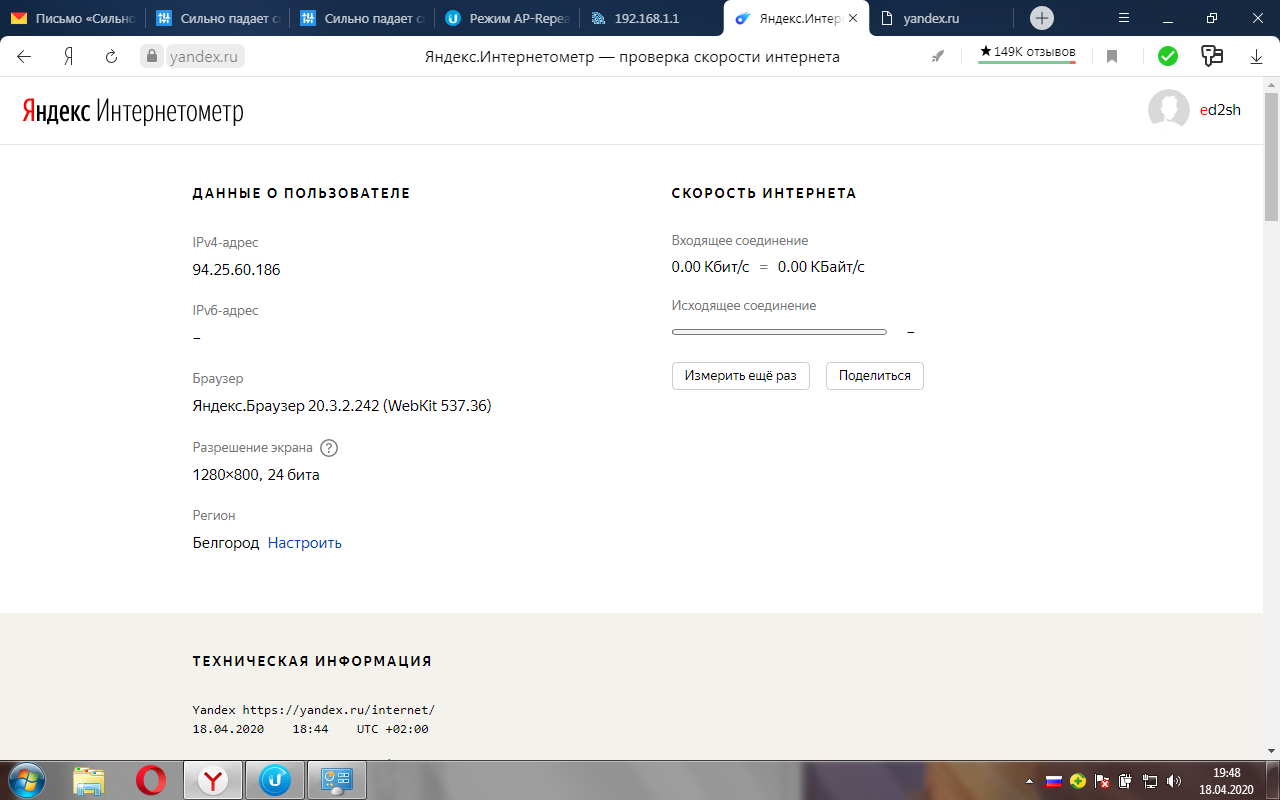Click the green tray application icon

coord(1078,781)
